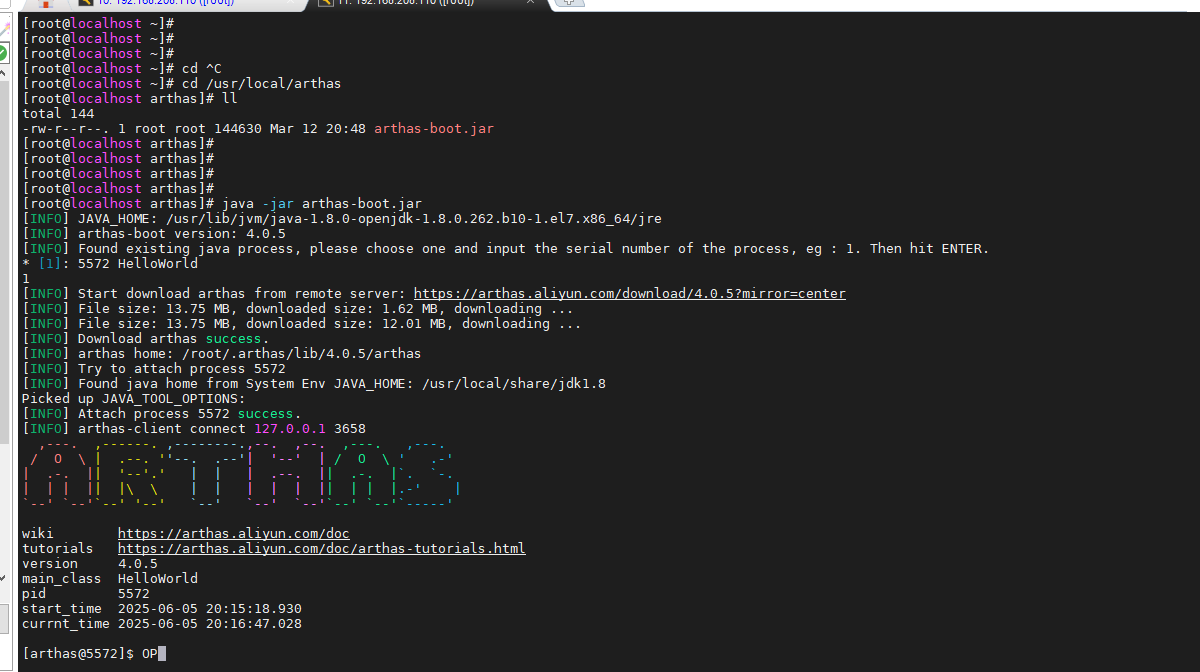1200x672 pixels.
Task: Select the "10. 192.168.200.110" tab
Action: point(170,5)
